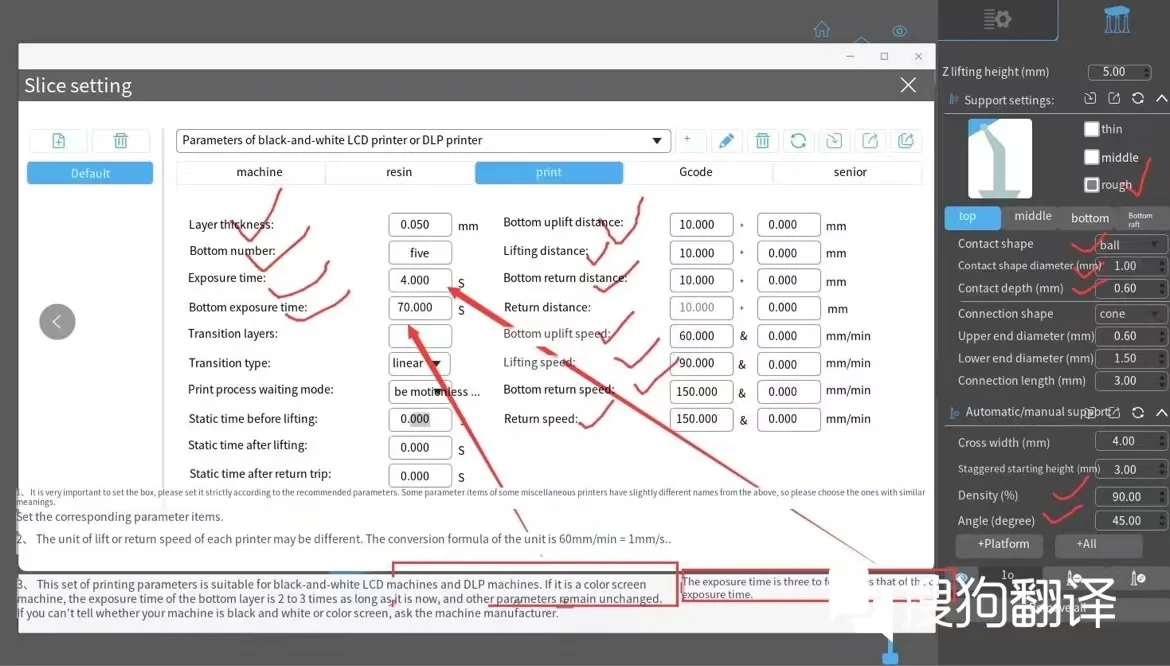Screen dimensions: 1170x666
Task: Click the Bottom number field showing five
Action: 419,253
